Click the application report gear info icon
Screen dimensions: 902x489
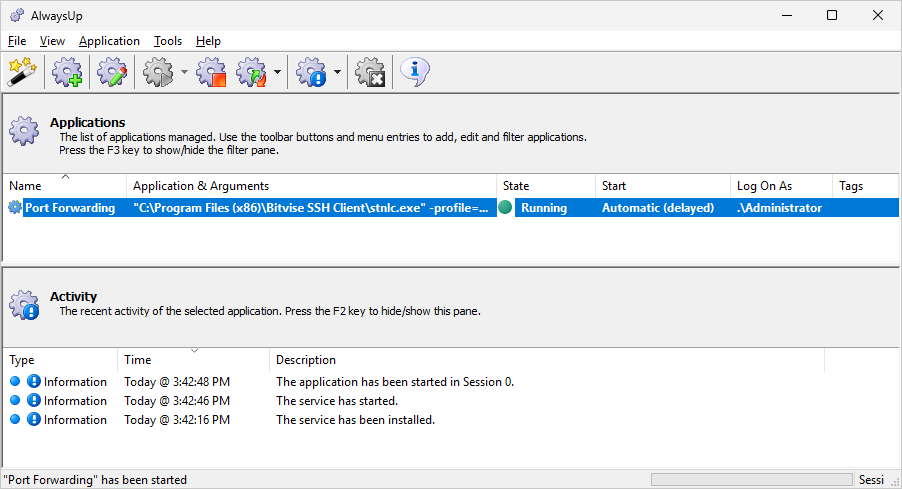[311, 72]
